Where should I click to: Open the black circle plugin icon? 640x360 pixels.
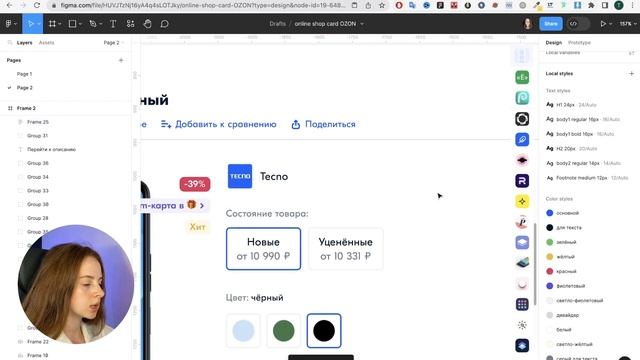(x=522, y=119)
